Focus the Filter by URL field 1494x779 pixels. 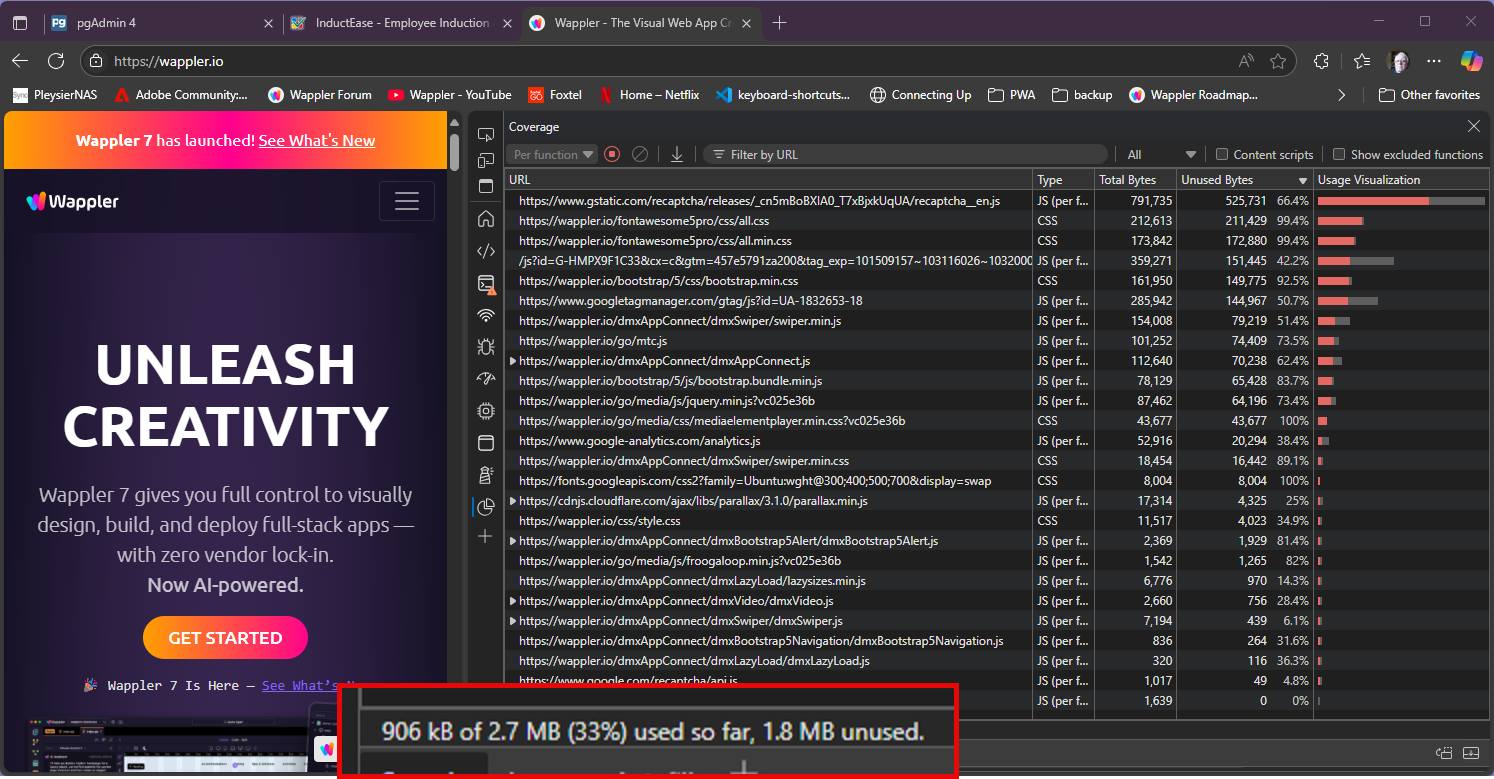[x=906, y=154]
